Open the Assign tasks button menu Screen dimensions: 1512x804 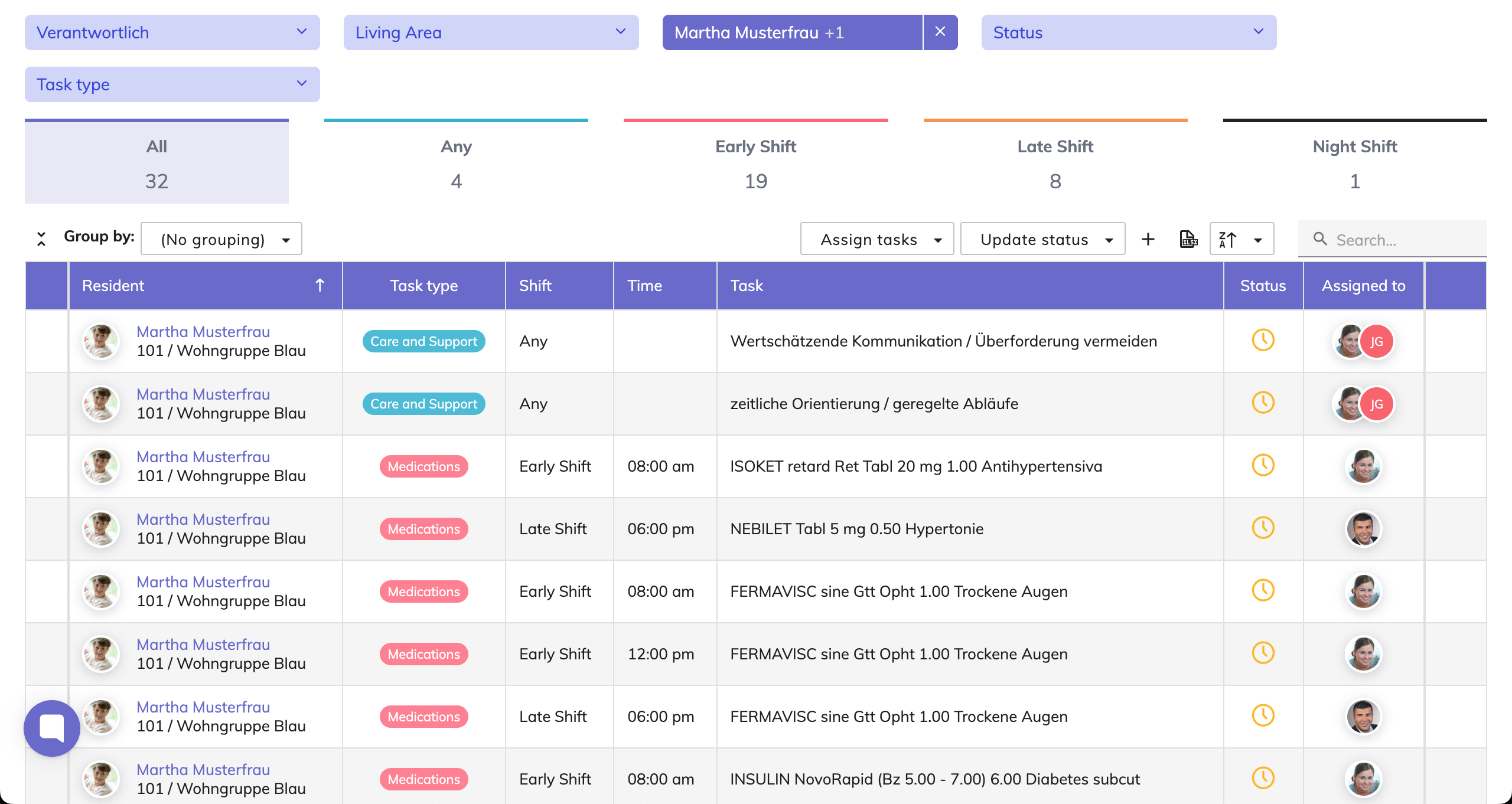coord(876,239)
